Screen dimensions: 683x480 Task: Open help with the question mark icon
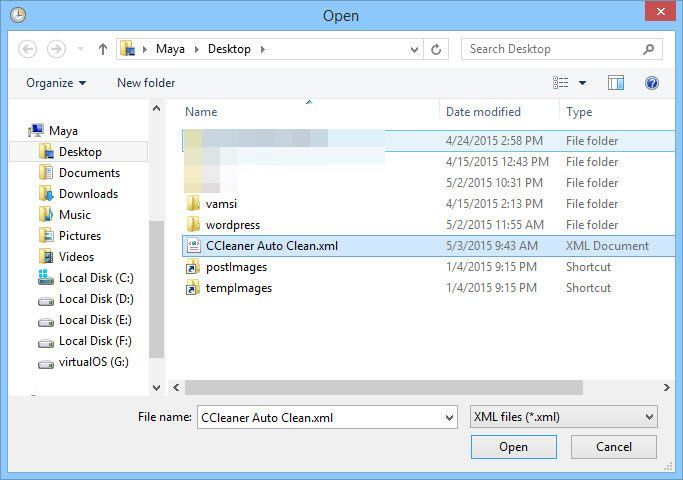(x=652, y=83)
